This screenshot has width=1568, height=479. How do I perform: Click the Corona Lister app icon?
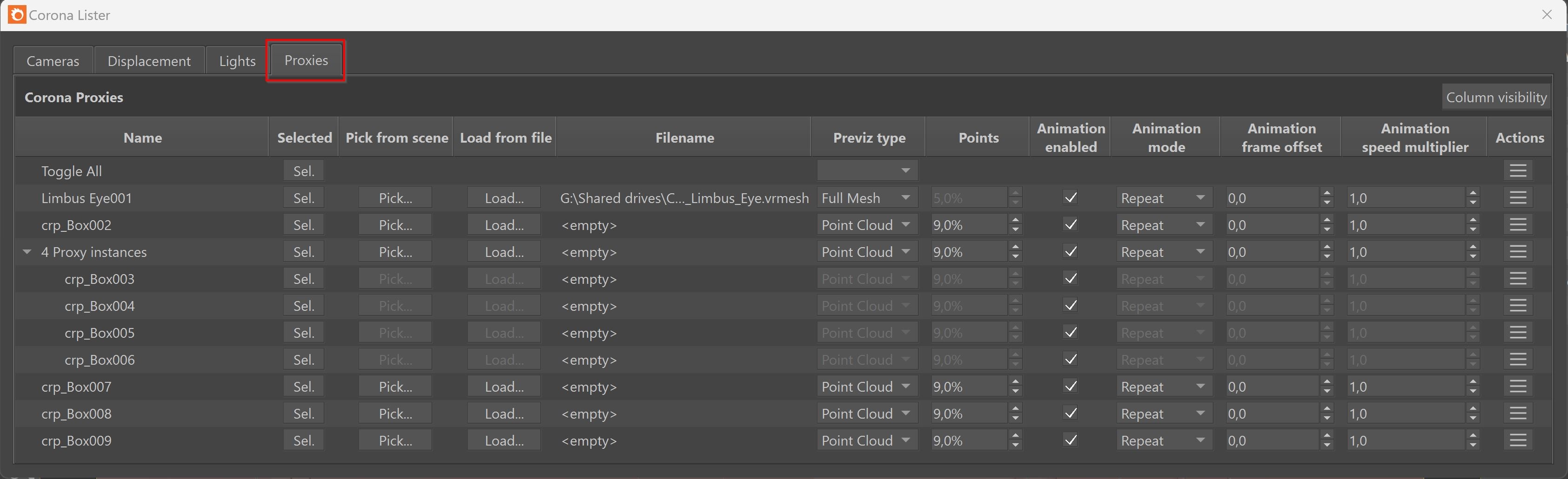[x=17, y=14]
